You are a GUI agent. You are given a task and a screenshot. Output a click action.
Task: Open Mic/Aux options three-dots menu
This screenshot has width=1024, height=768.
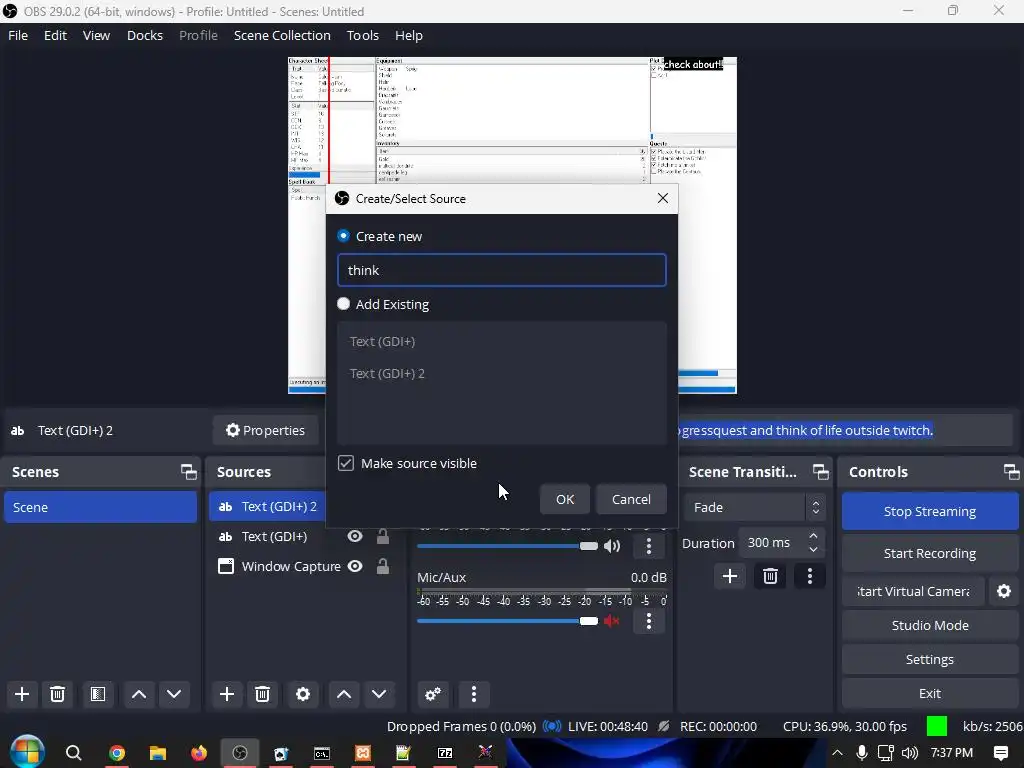point(648,621)
